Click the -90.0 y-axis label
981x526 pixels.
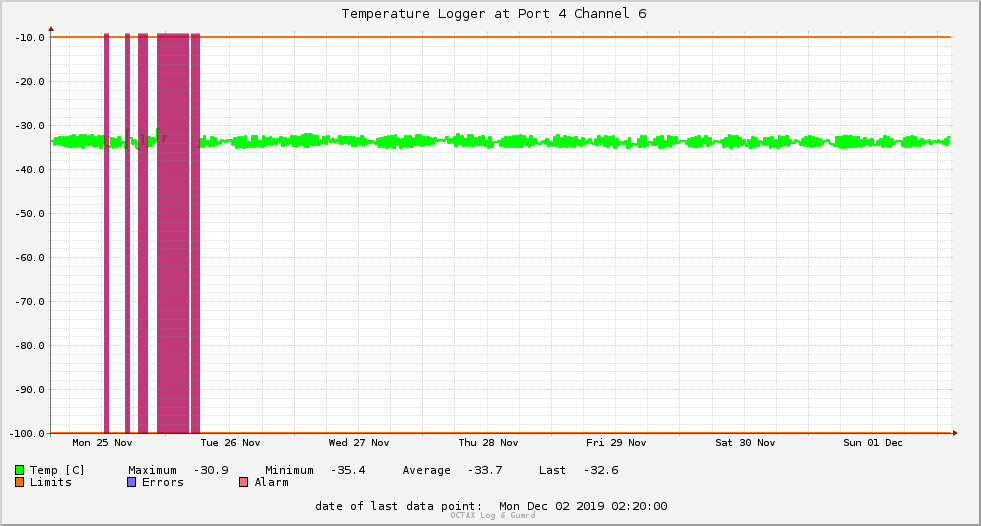[x=30, y=390]
